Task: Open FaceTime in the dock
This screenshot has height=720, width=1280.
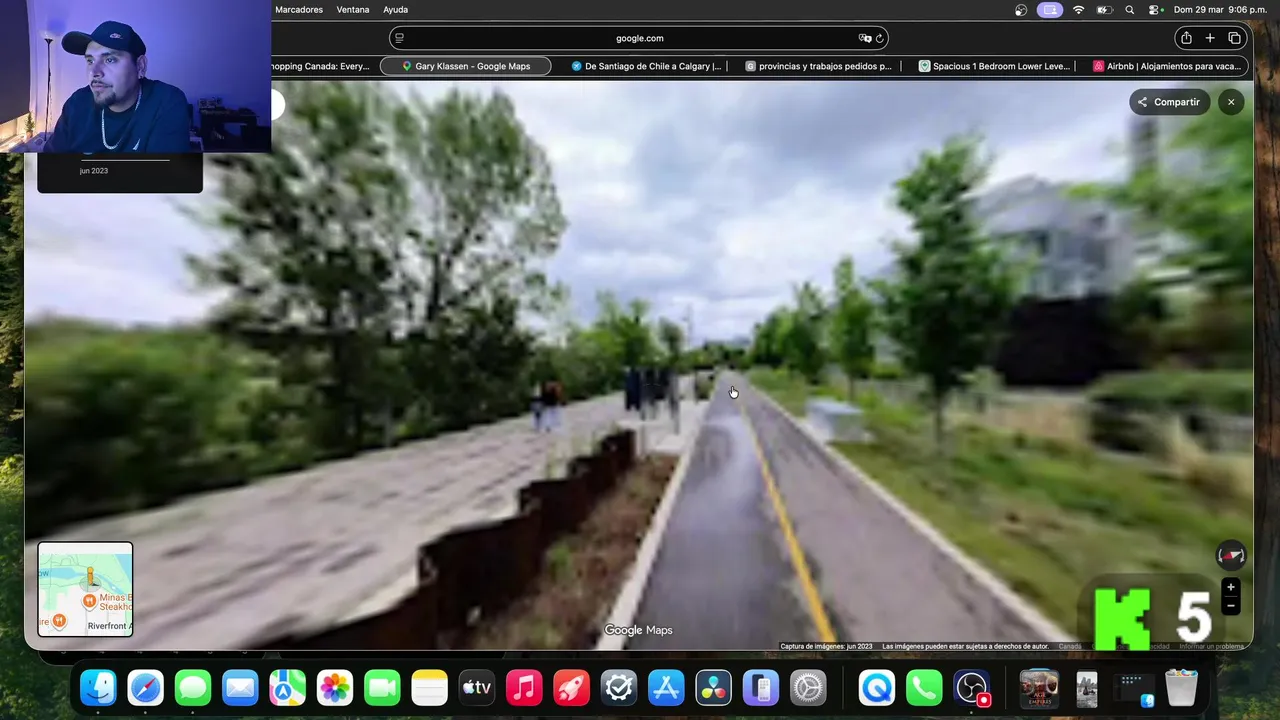Action: [382, 688]
